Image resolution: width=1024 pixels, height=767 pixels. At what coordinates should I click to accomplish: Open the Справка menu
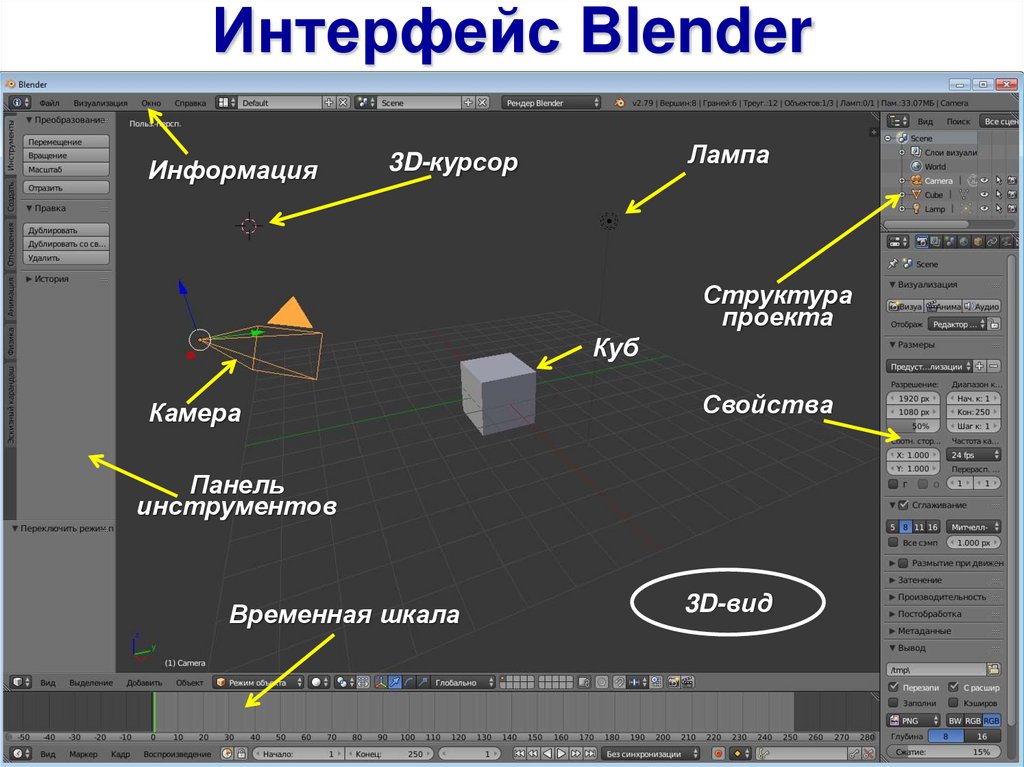[x=190, y=103]
